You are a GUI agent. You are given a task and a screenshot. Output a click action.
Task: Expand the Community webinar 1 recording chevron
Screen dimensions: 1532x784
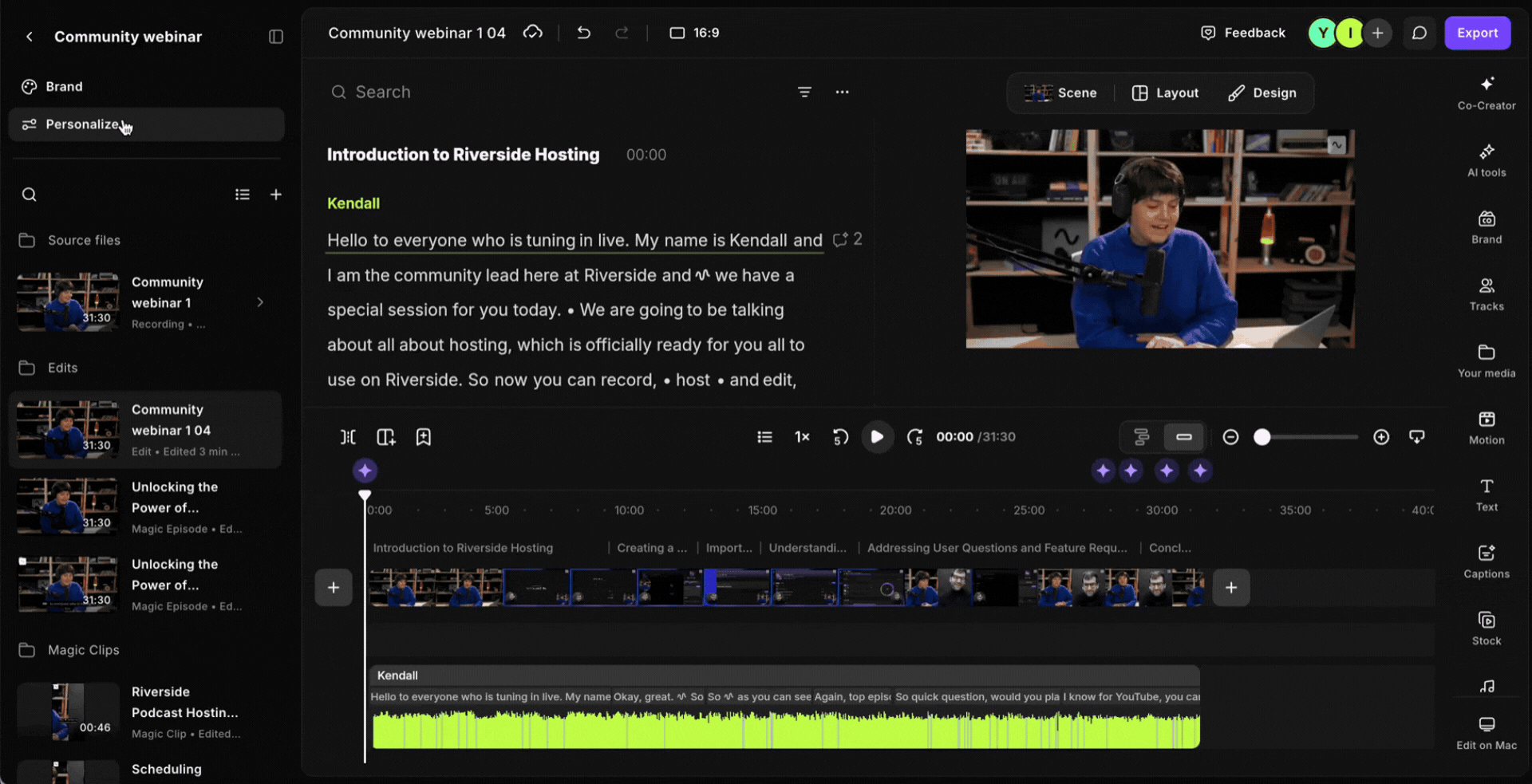[x=260, y=302]
